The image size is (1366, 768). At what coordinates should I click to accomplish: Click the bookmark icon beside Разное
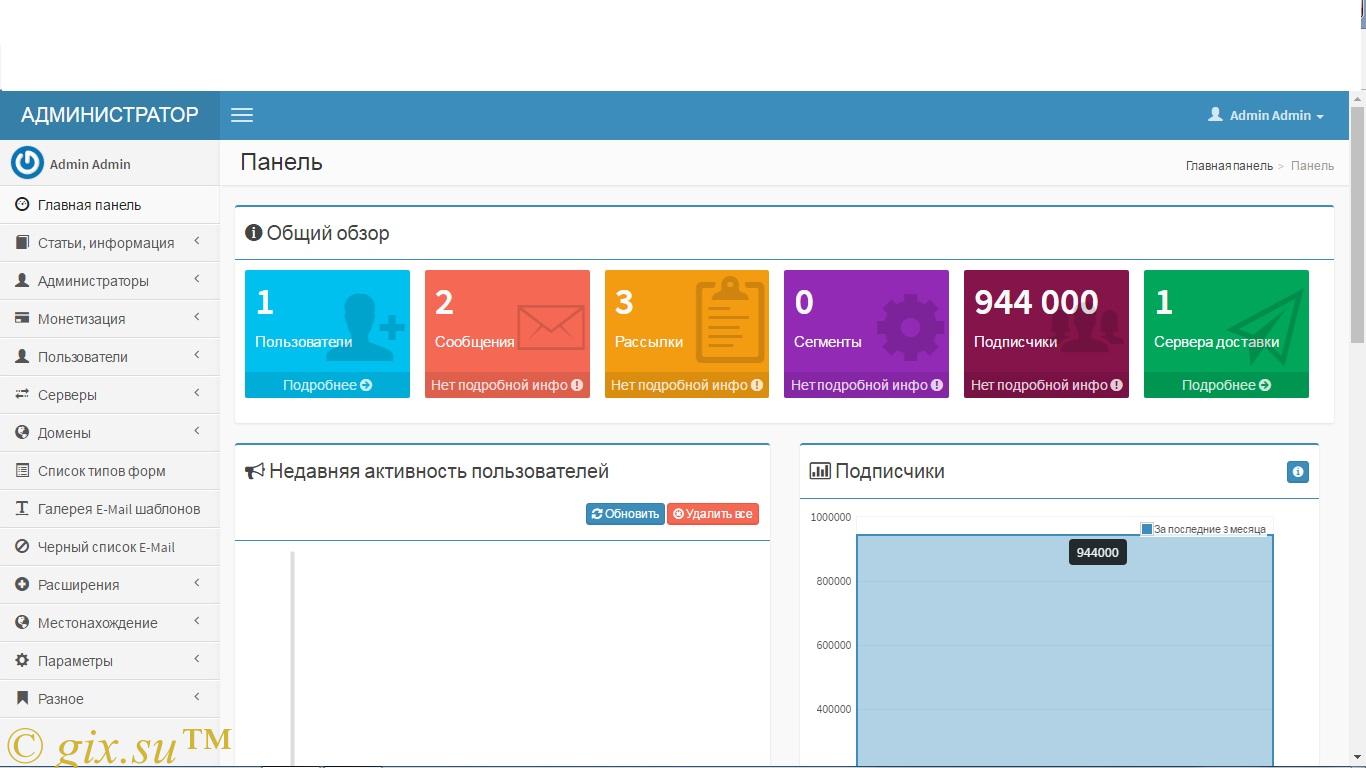tap(22, 698)
